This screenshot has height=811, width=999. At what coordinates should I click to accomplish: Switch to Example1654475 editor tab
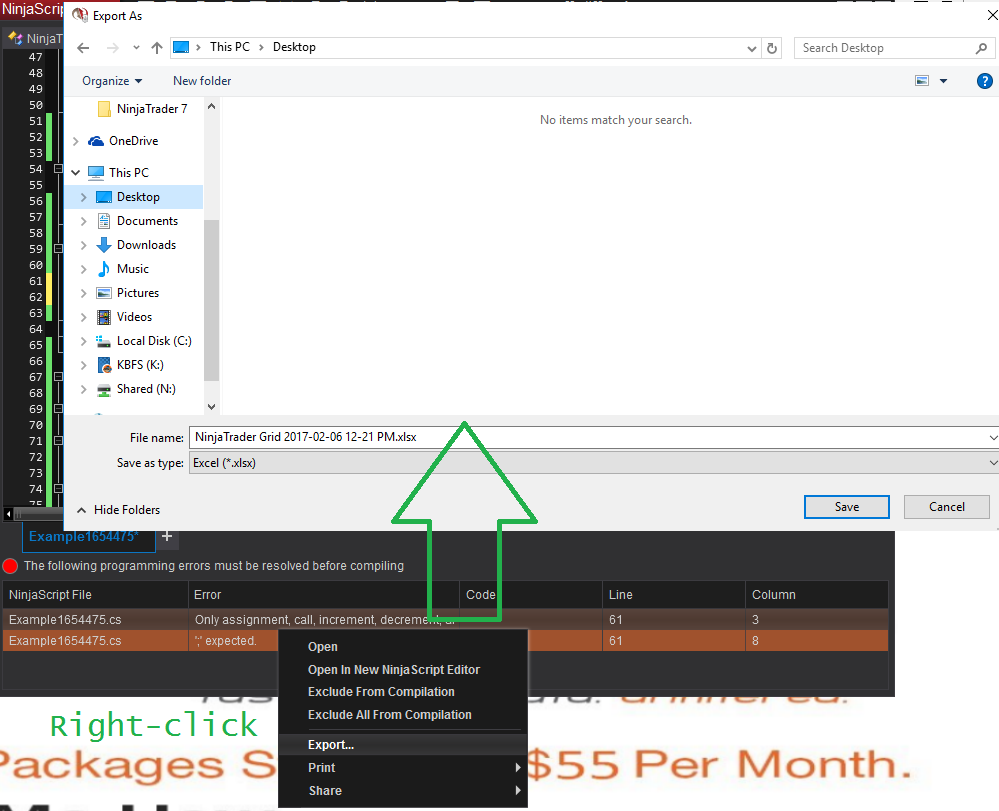point(88,536)
